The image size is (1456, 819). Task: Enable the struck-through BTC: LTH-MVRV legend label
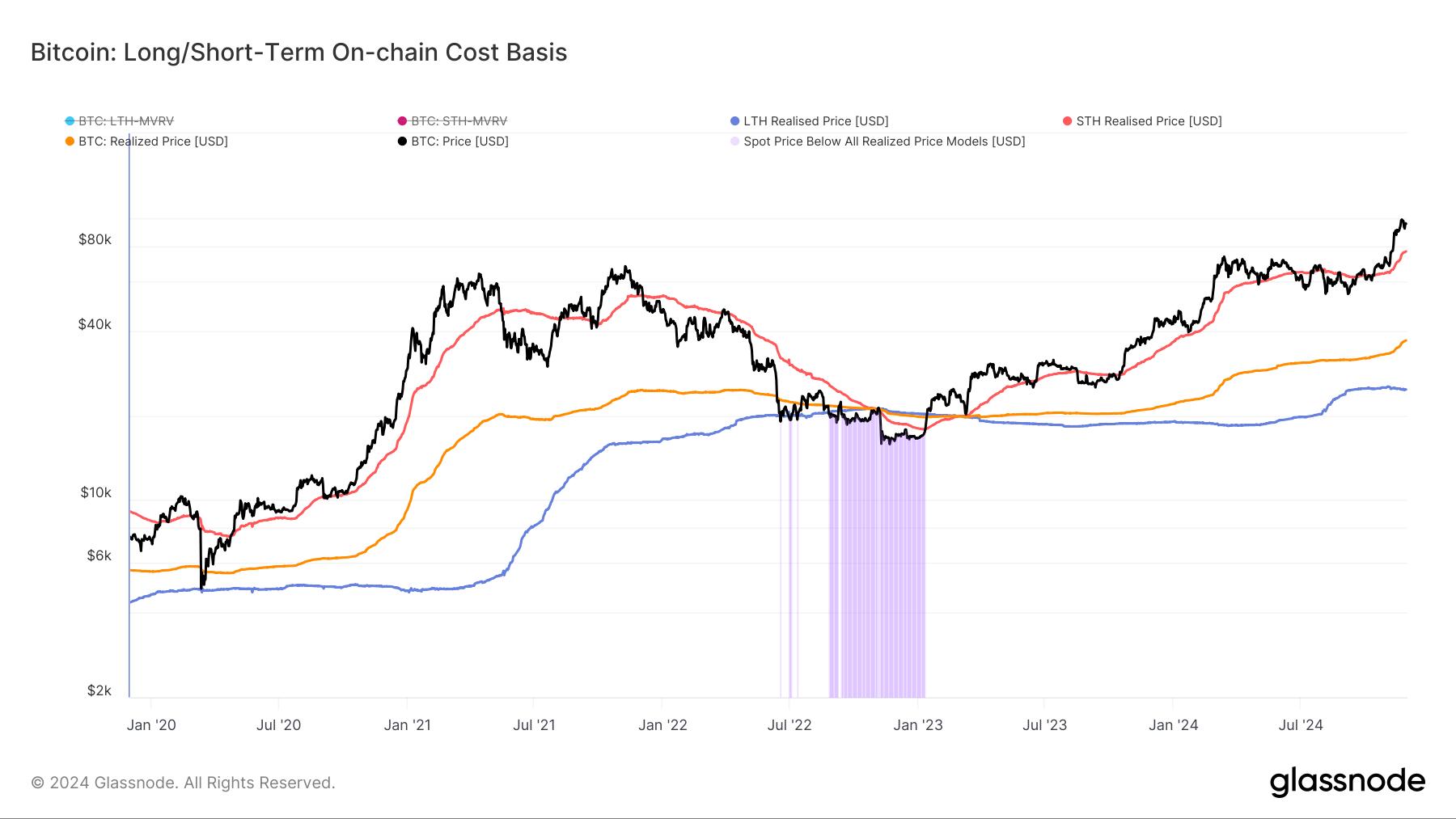coord(126,121)
